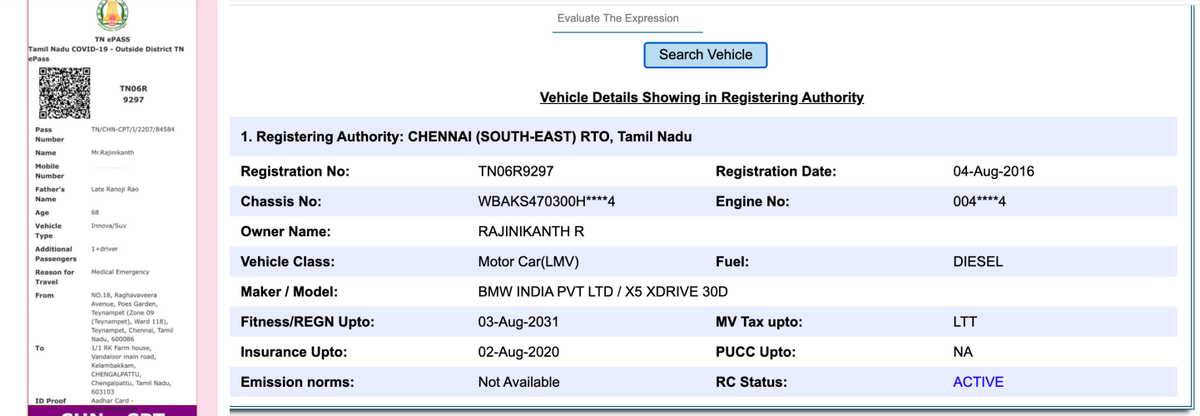Image resolution: width=1200 pixels, height=416 pixels.
Task: Click the TN ePASS title text
Action: click(x=111, y=39)
